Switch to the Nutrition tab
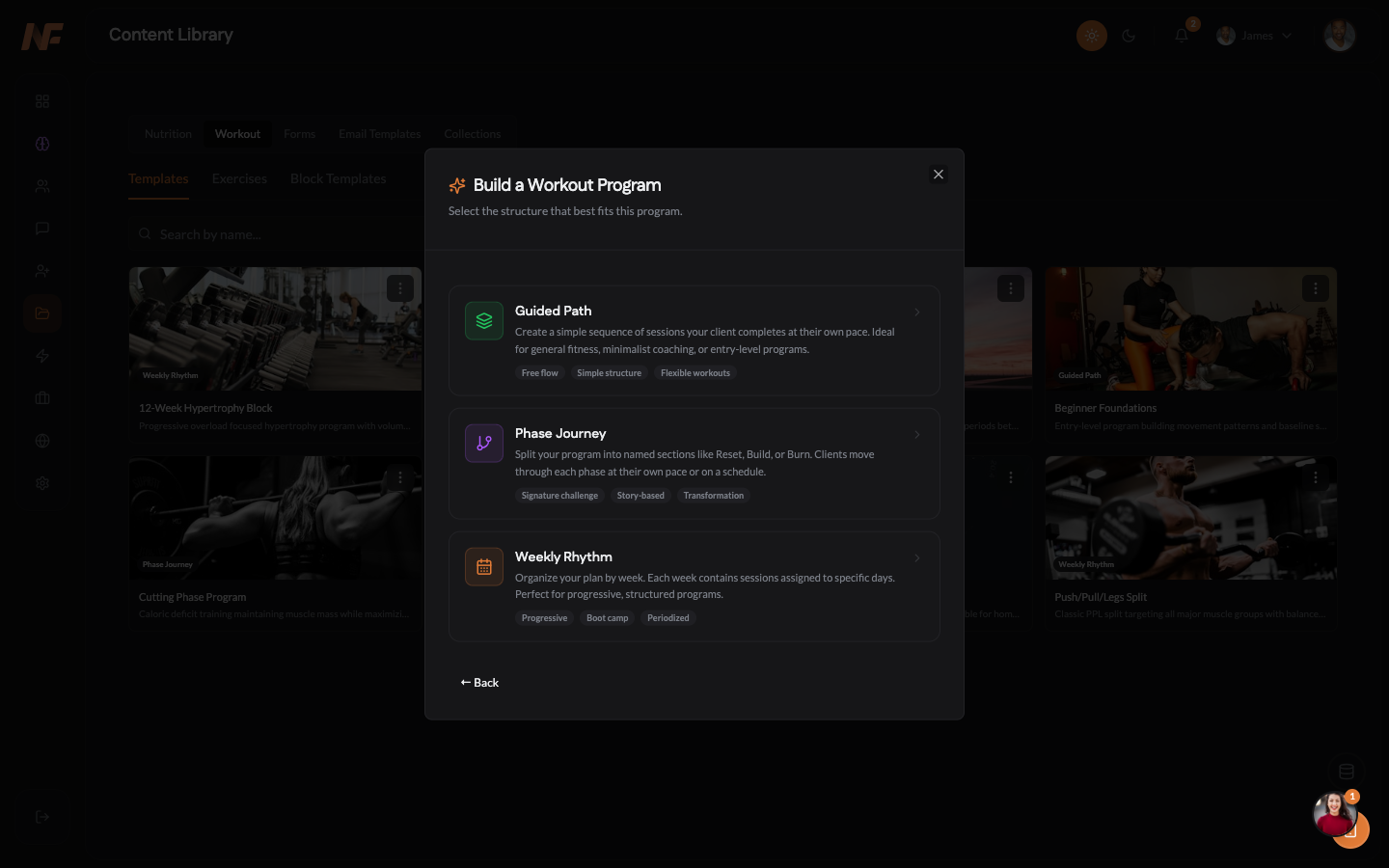The height and width of the screenshot is (868, 1389). tap(168, 134)
